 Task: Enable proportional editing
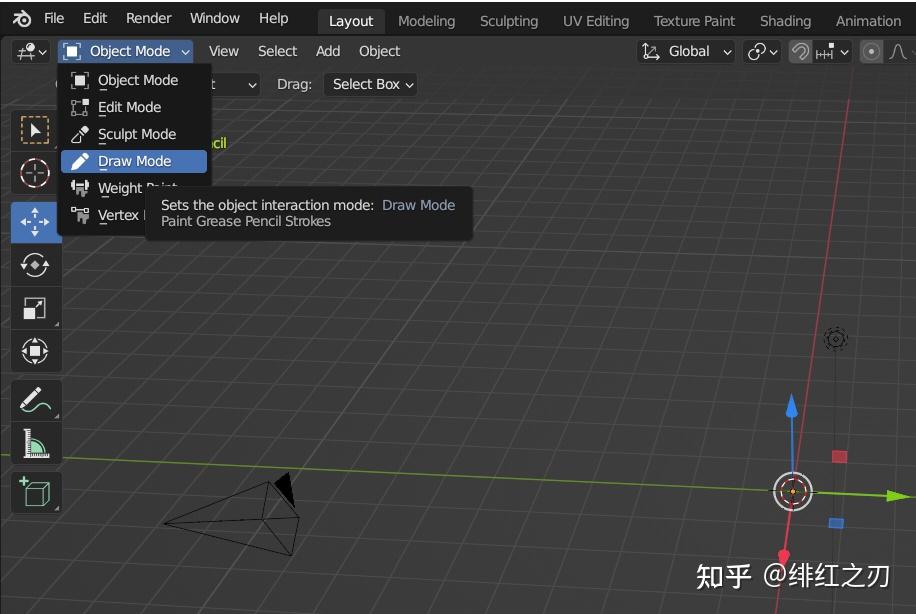coord(869,51)
